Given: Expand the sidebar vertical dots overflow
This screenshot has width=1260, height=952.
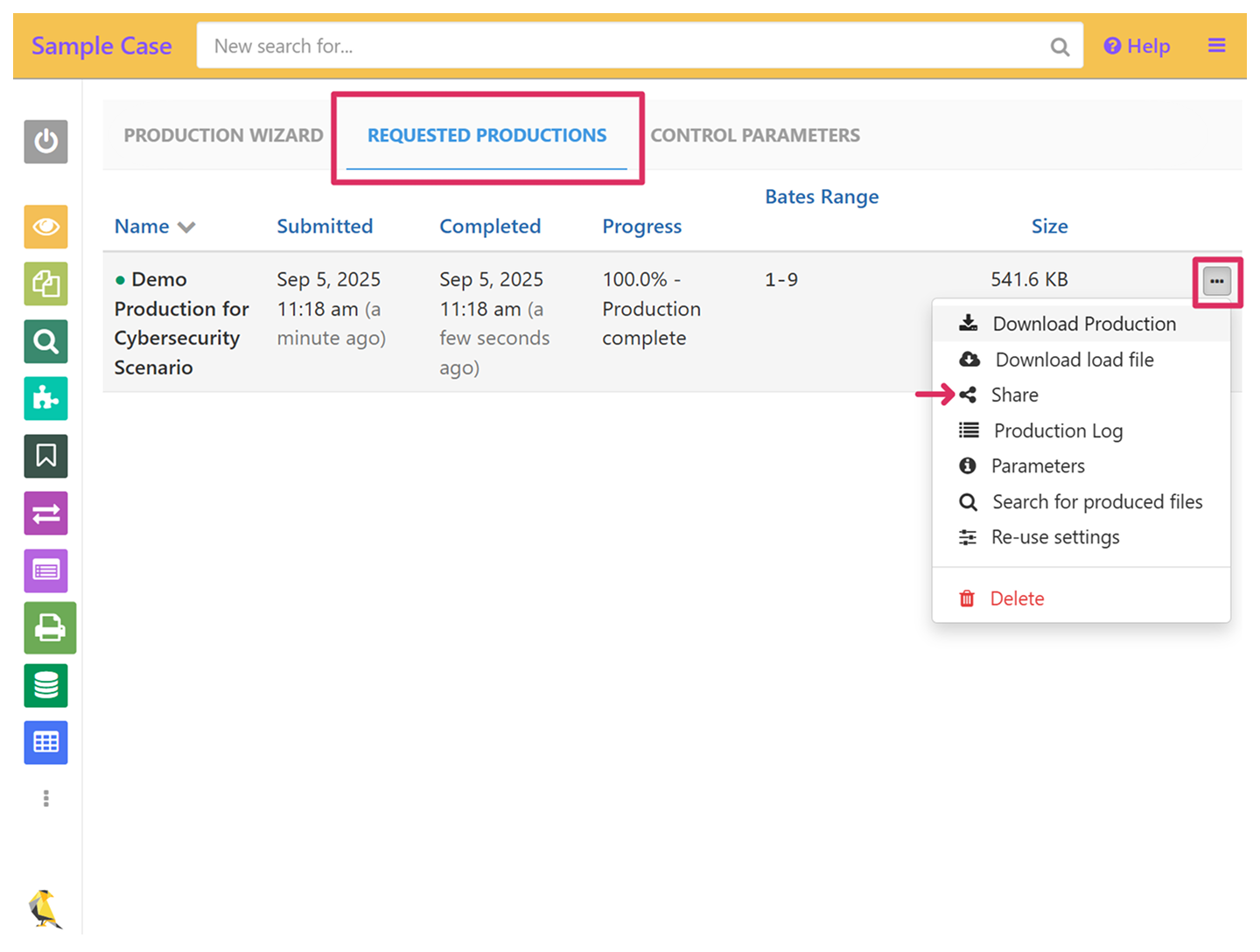Looking at the screenshot, I should [45, 798].
